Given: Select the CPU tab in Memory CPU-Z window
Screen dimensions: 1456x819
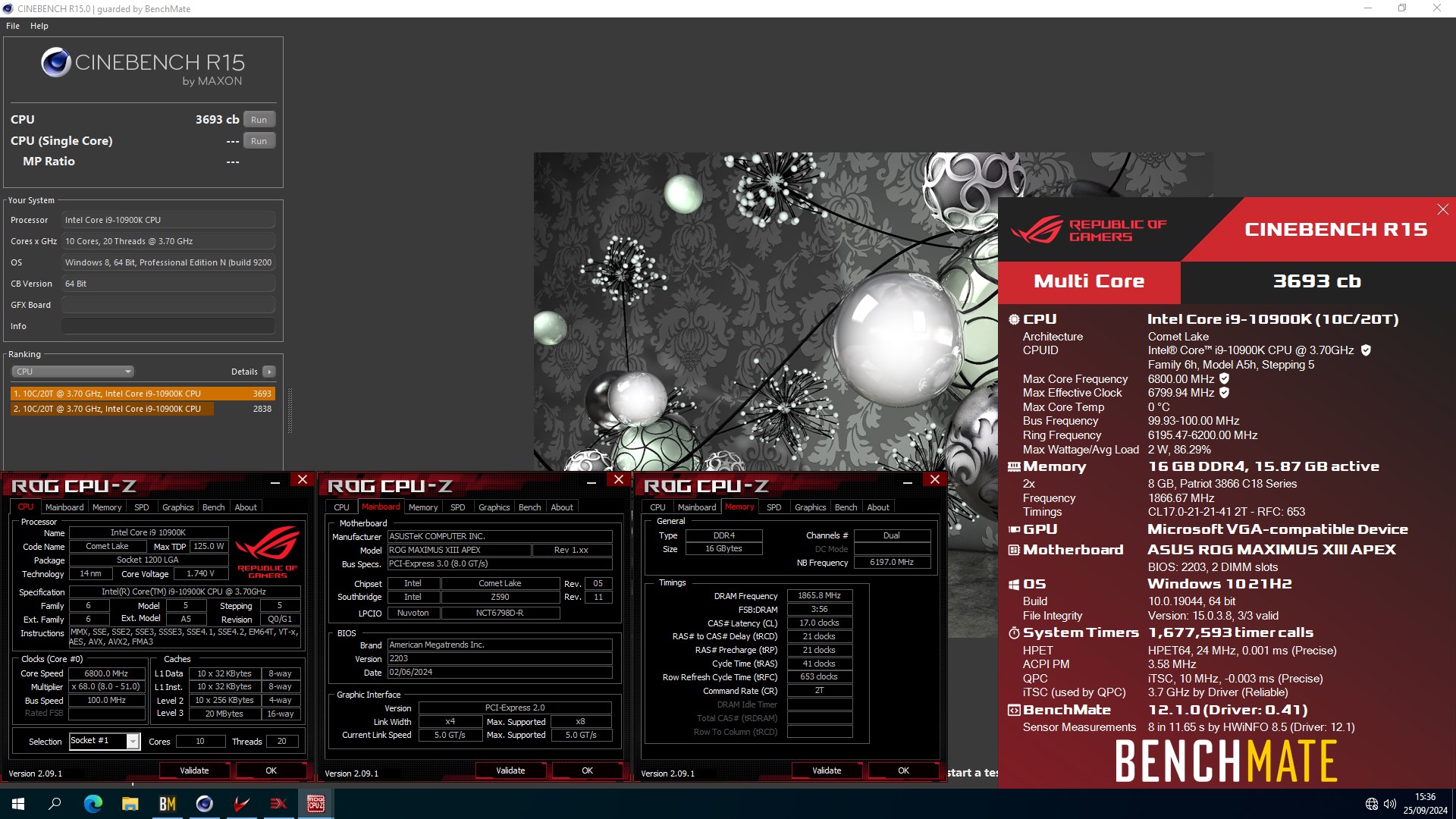Looking at the screenshot, I should [x=657, y=507].
